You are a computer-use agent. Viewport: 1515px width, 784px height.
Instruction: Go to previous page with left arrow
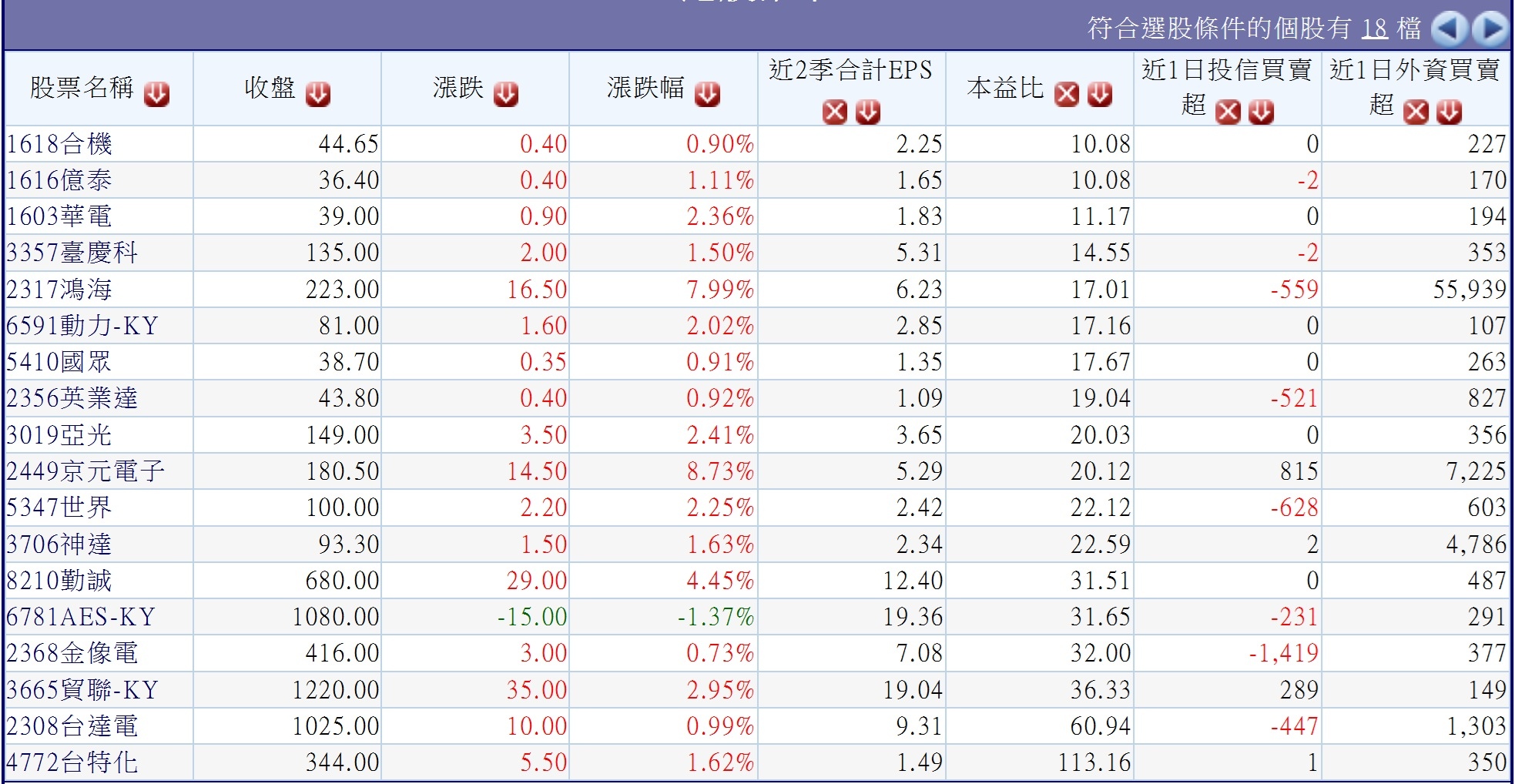click(1449, 29)
